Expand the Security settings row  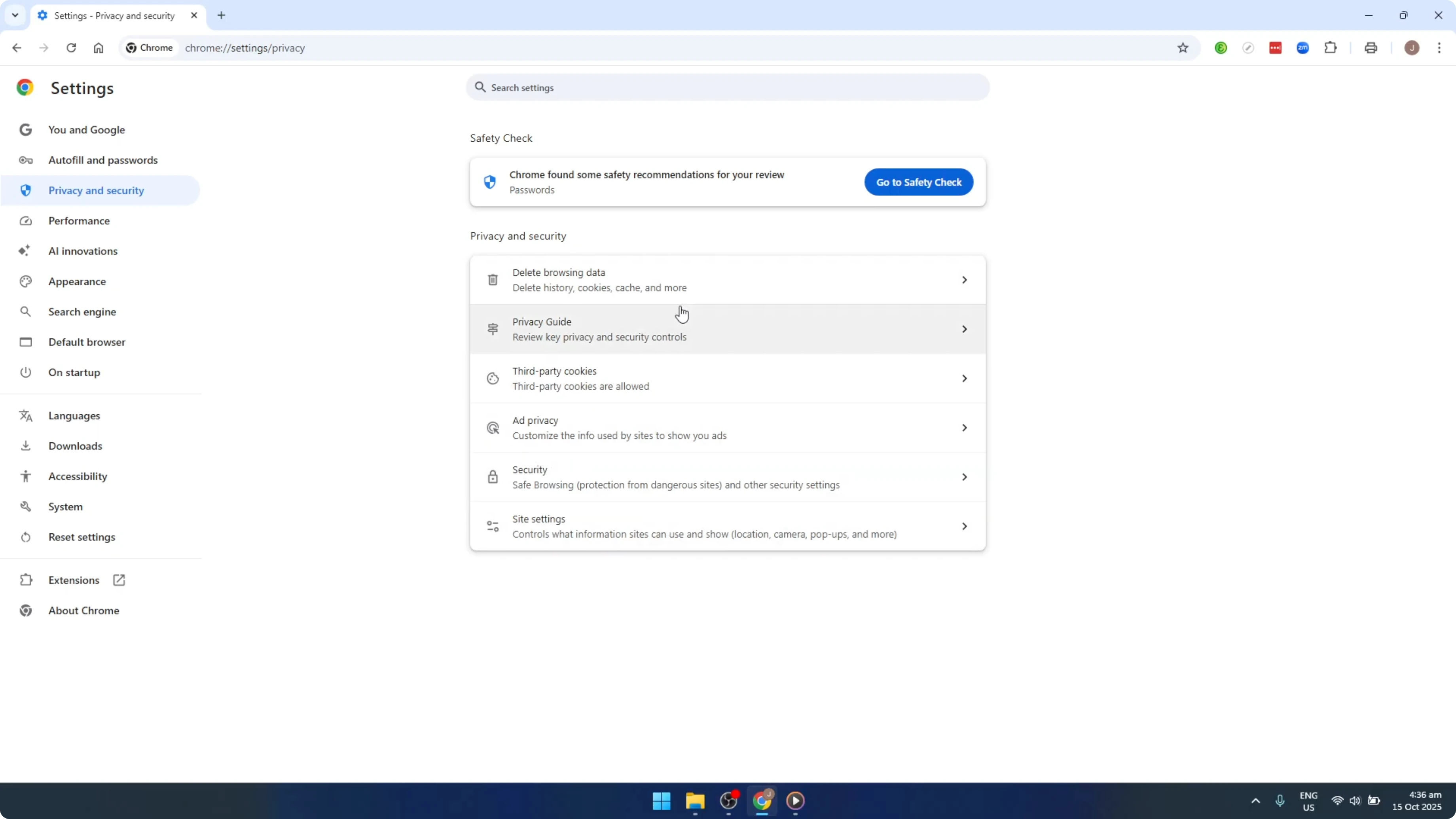click(728, 476)
